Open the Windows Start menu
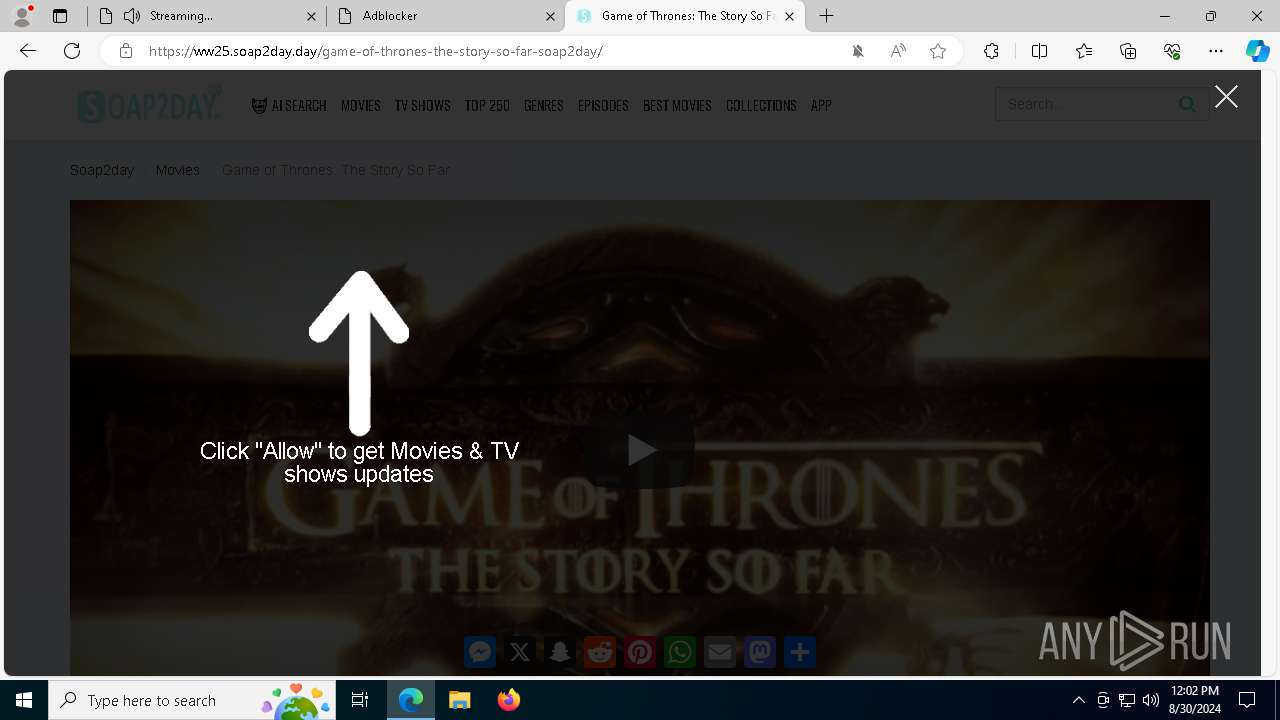The image size is (1280, 720). coord(24,700)
